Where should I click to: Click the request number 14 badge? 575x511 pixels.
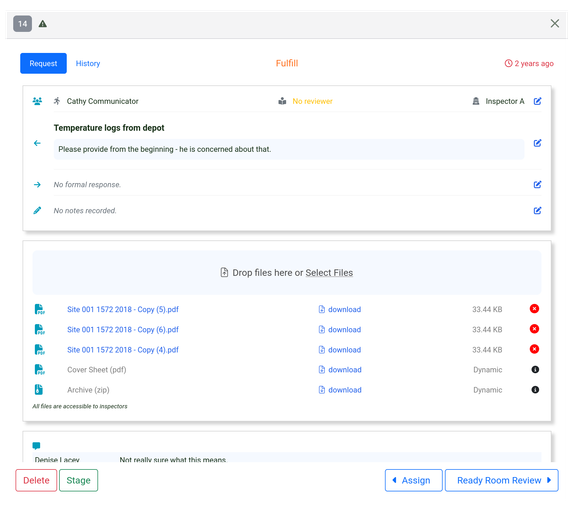(23, 24)
